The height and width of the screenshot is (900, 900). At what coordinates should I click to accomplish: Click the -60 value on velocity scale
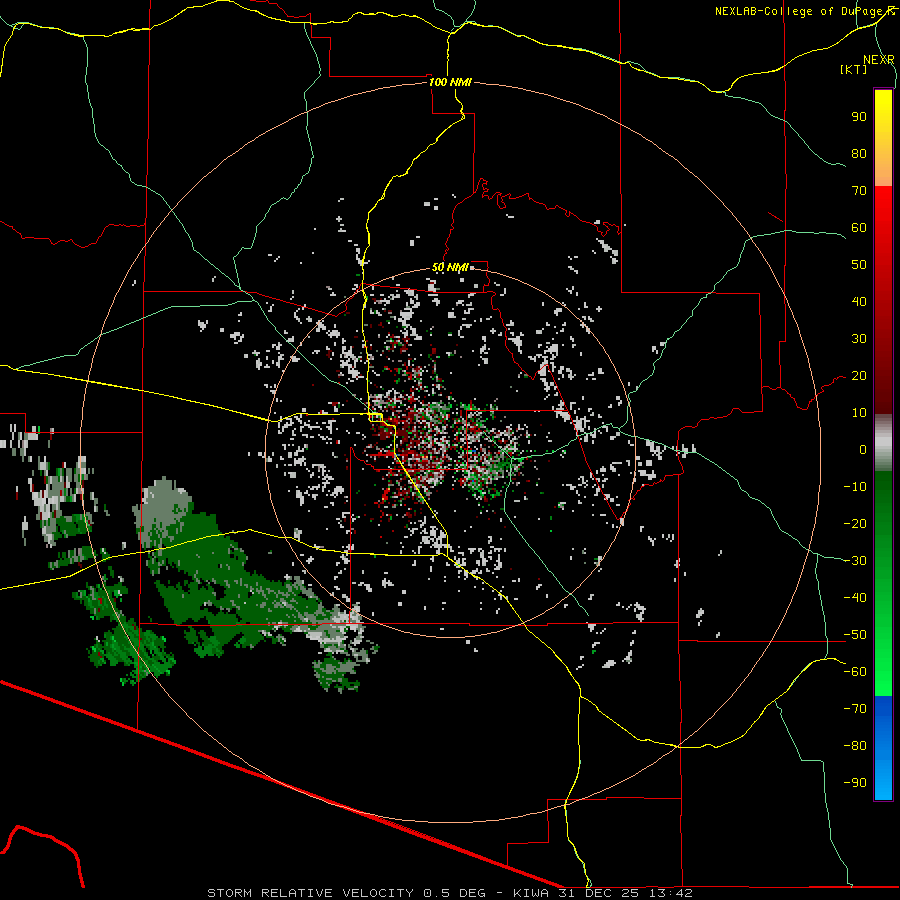[855, 672]
